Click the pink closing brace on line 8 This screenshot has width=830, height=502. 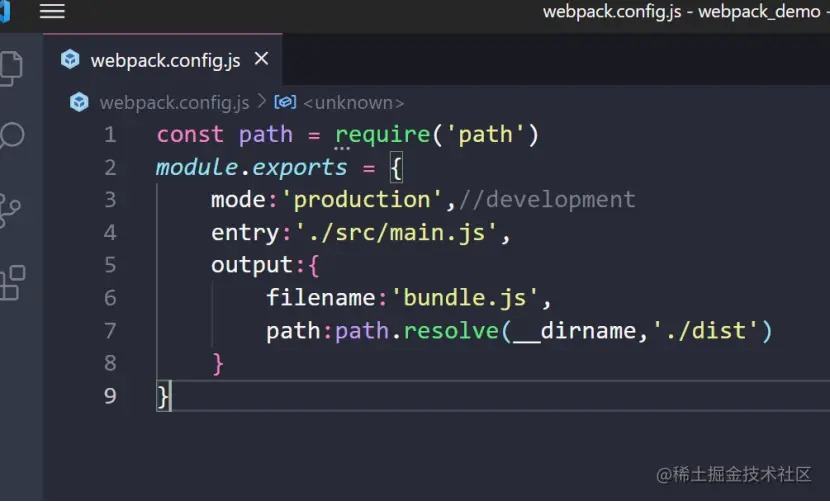click(x=218, y=364)
